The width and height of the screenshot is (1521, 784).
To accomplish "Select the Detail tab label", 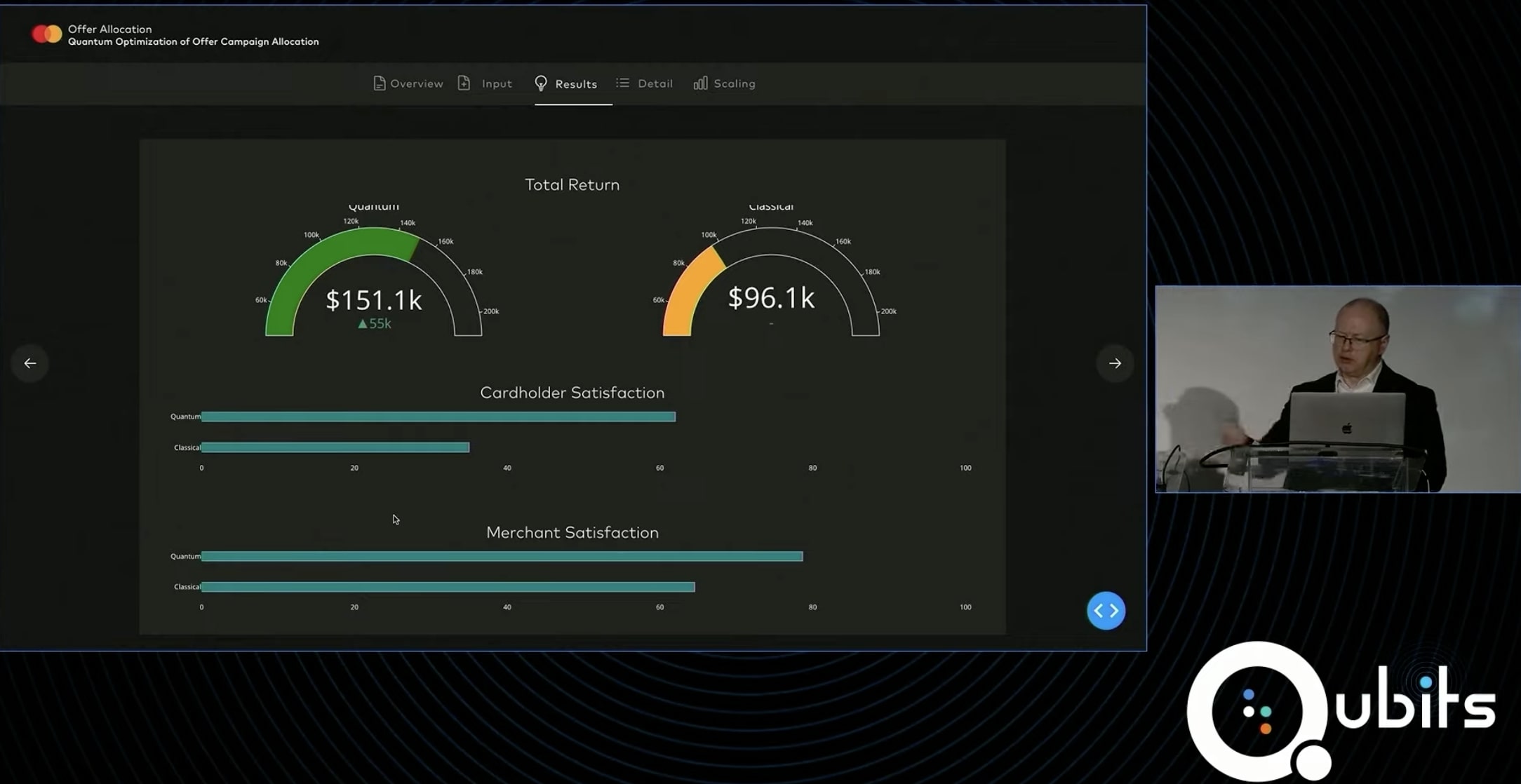I will 655,83.
